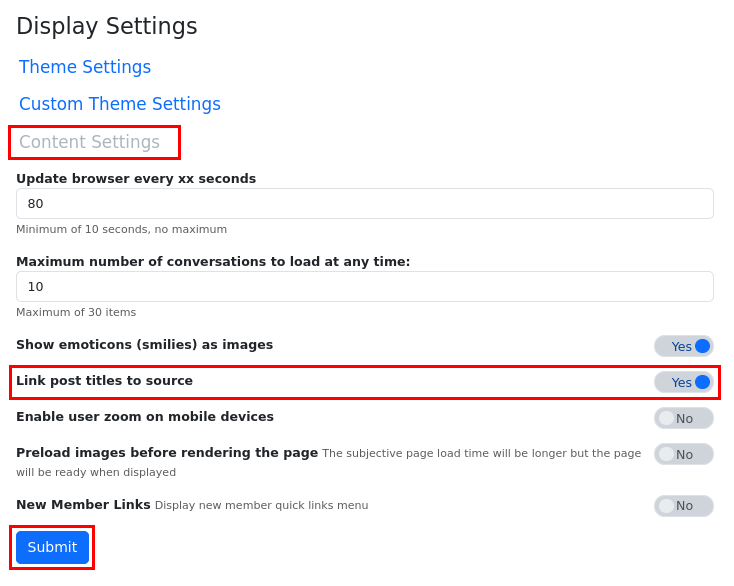The height and width of the screenshot is (586, 734).
Task: Click the "Update browser every xx seconds" label
Action: tap(136, 178)
